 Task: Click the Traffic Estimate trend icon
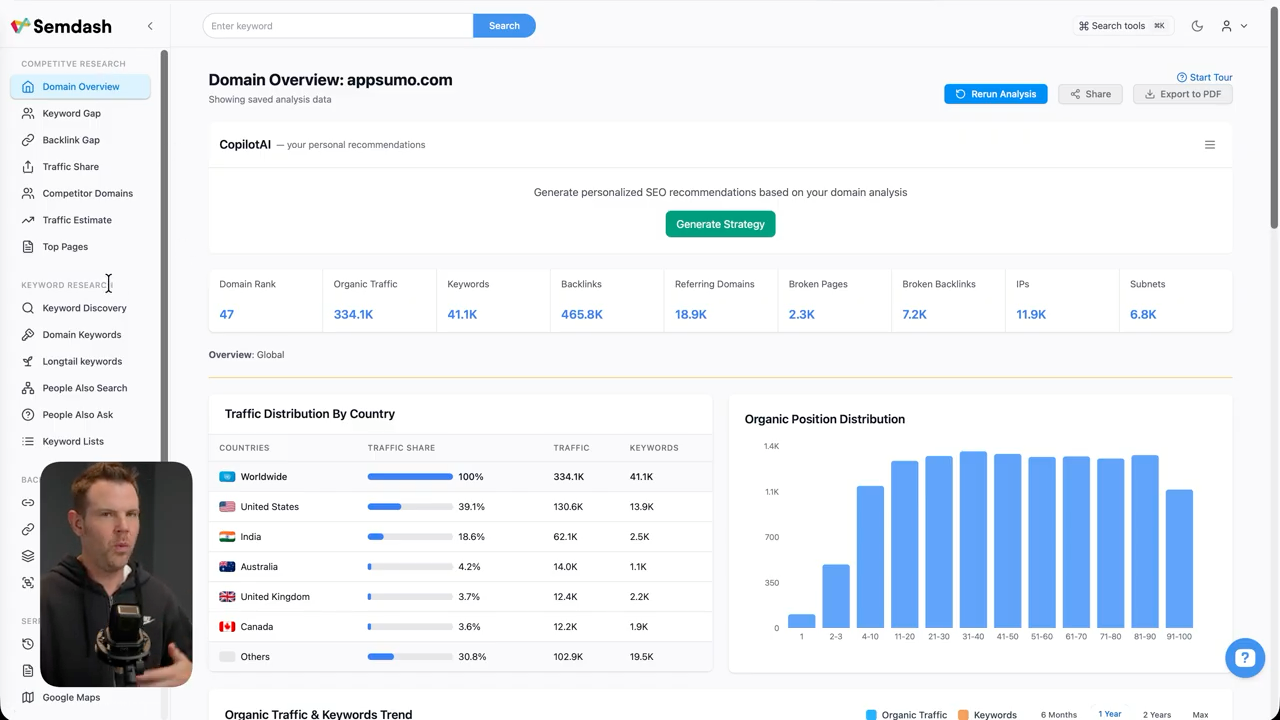pos(28,220)
